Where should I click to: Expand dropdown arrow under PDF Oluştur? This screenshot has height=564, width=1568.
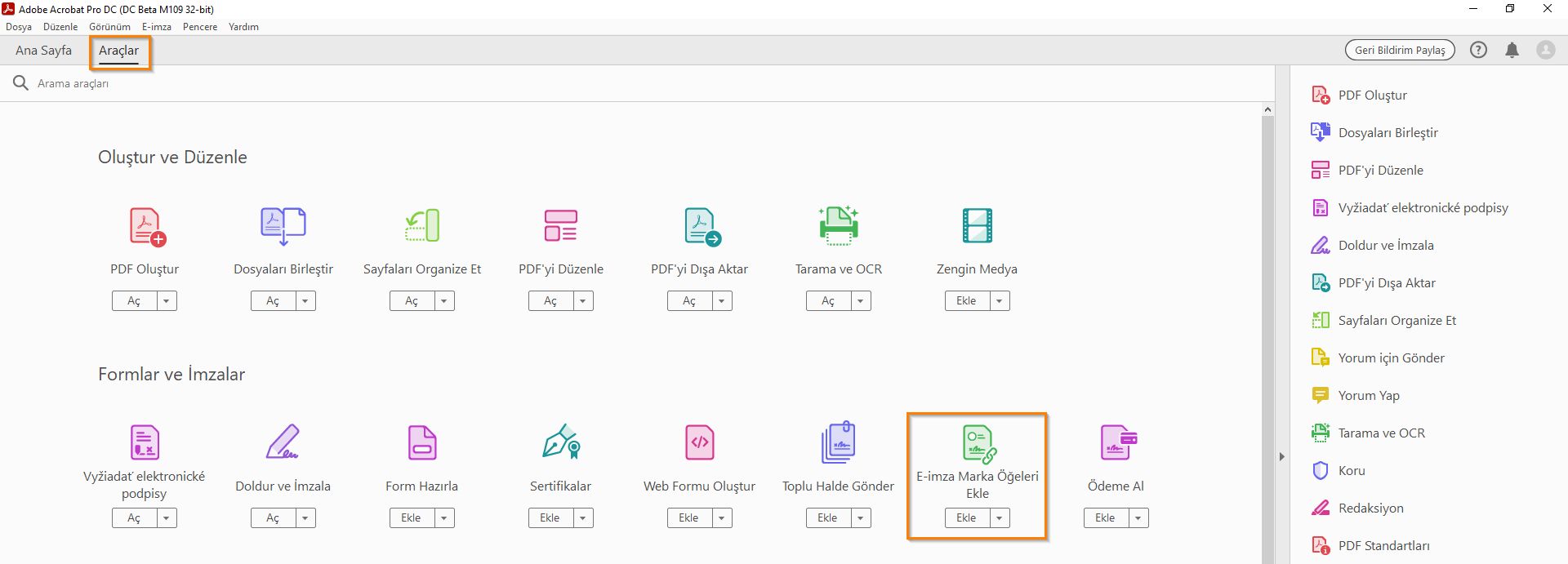167,301
